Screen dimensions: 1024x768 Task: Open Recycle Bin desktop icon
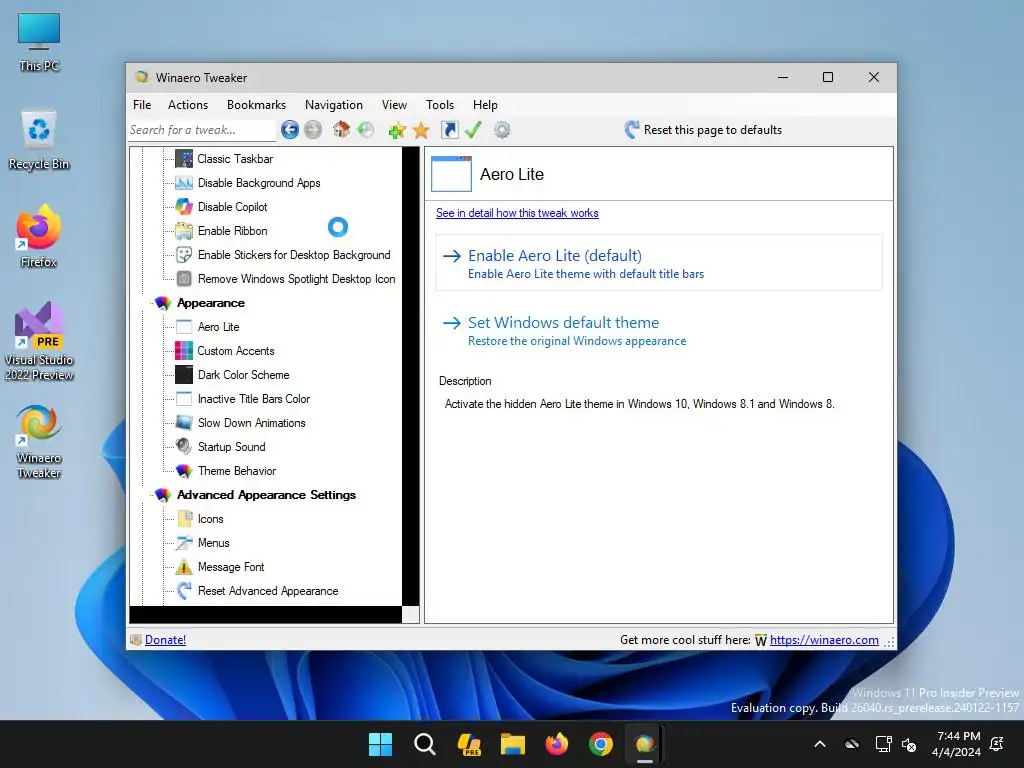pyautogui.click(x=39, y=140)
